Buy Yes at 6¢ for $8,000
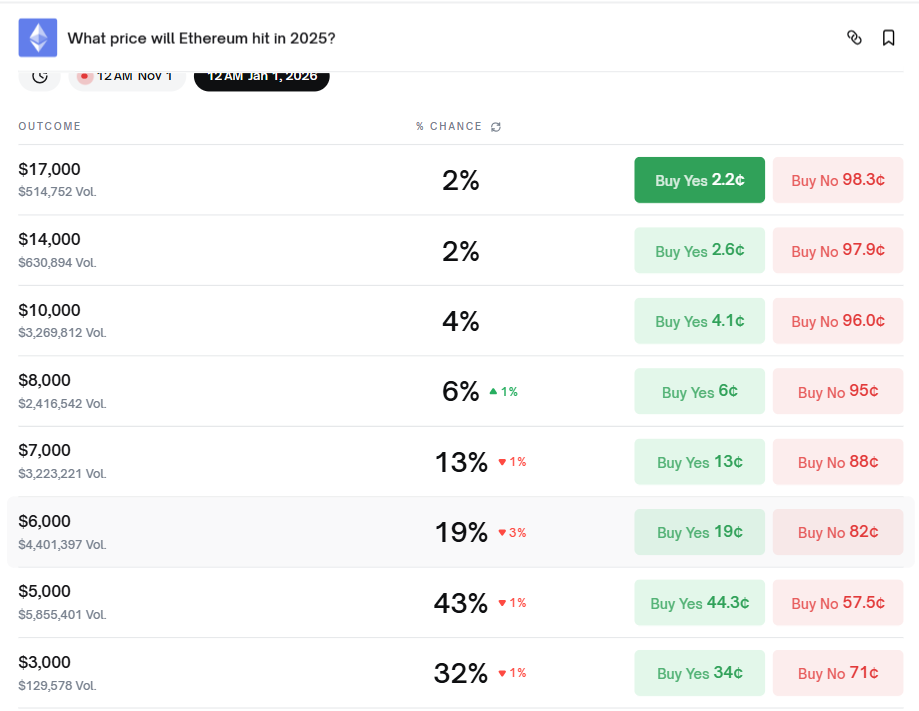919x711 pixels. [699, 391]
